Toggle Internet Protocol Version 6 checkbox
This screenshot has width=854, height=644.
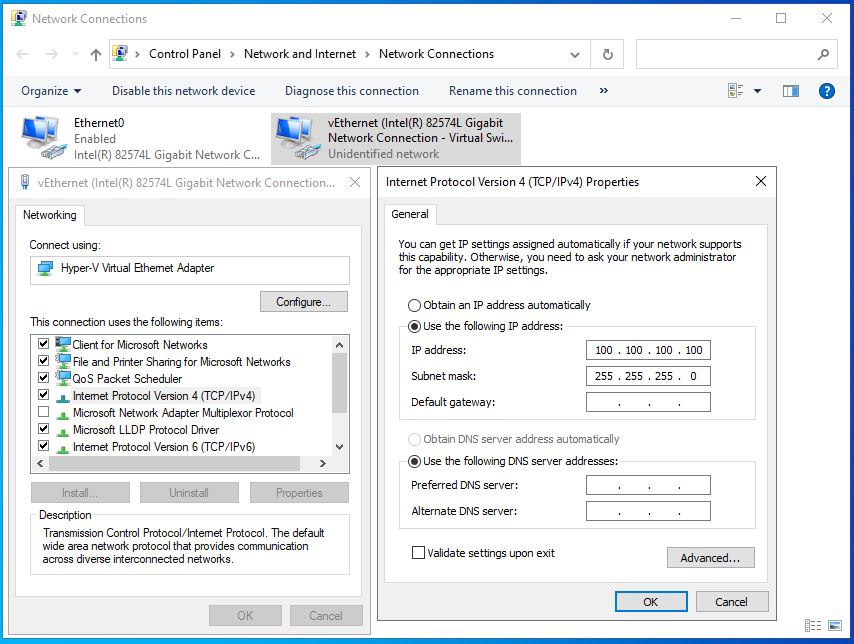pyautogui.click(x=44, y=446)
